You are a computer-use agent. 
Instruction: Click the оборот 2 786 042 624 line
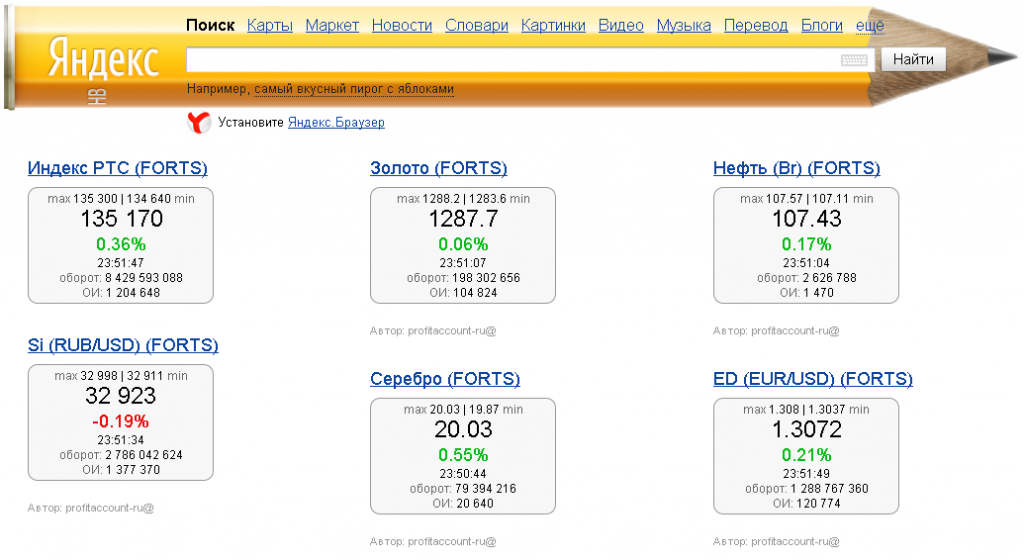pos(121,455)
